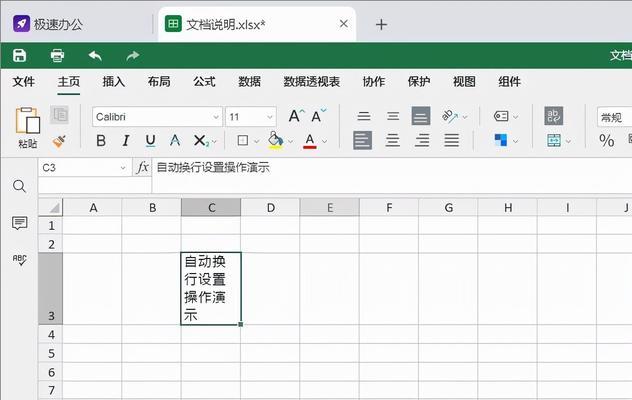Screen dimensions: 632x400
Task: Redo the last action
Action: click(x=133, y=55)
